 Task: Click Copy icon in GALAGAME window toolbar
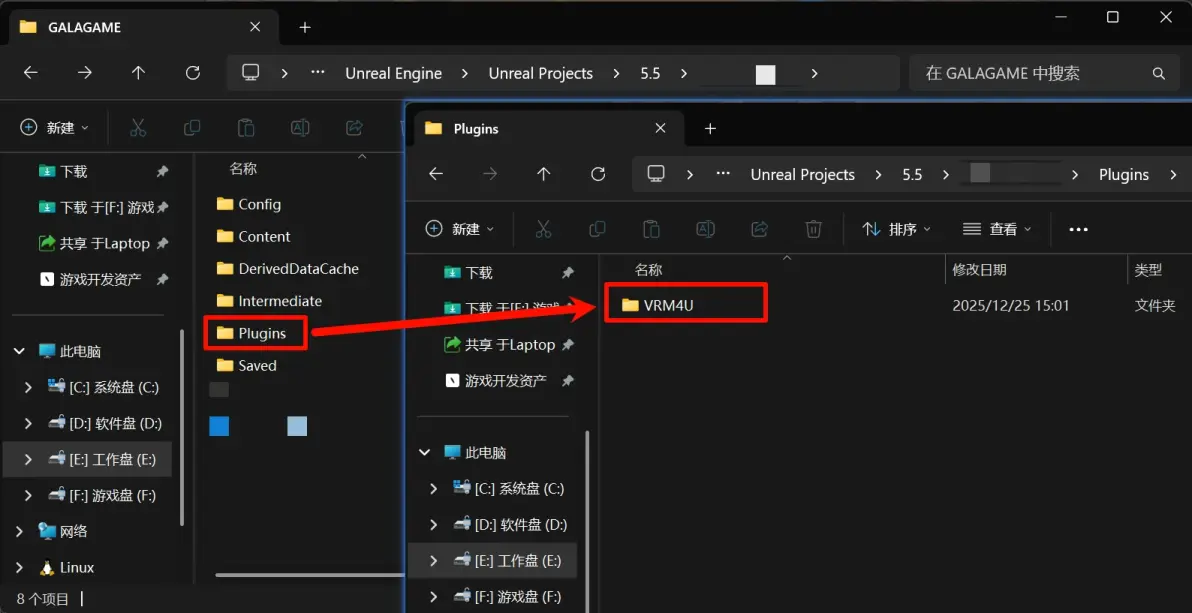coord(192,128)
